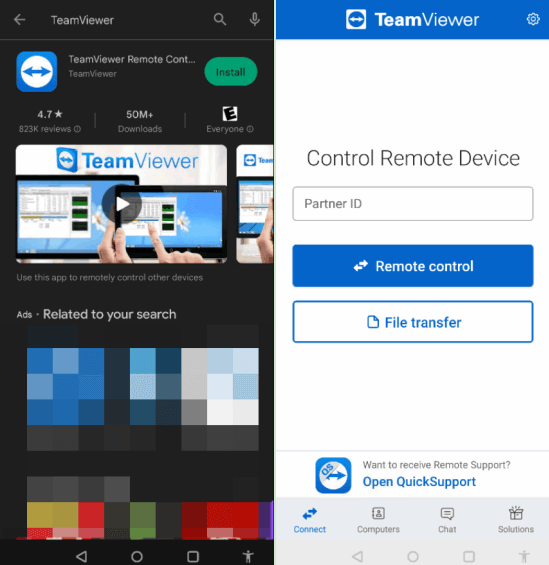Show info about 823K reviews

pyautogui.click(x=77, y=129)
